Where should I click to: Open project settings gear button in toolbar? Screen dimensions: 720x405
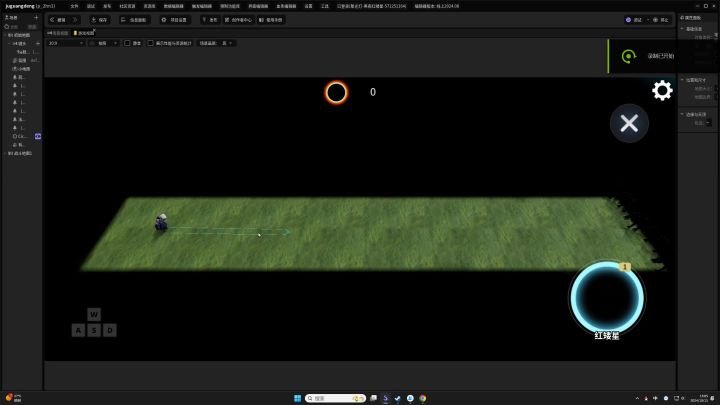coord(174,20)
